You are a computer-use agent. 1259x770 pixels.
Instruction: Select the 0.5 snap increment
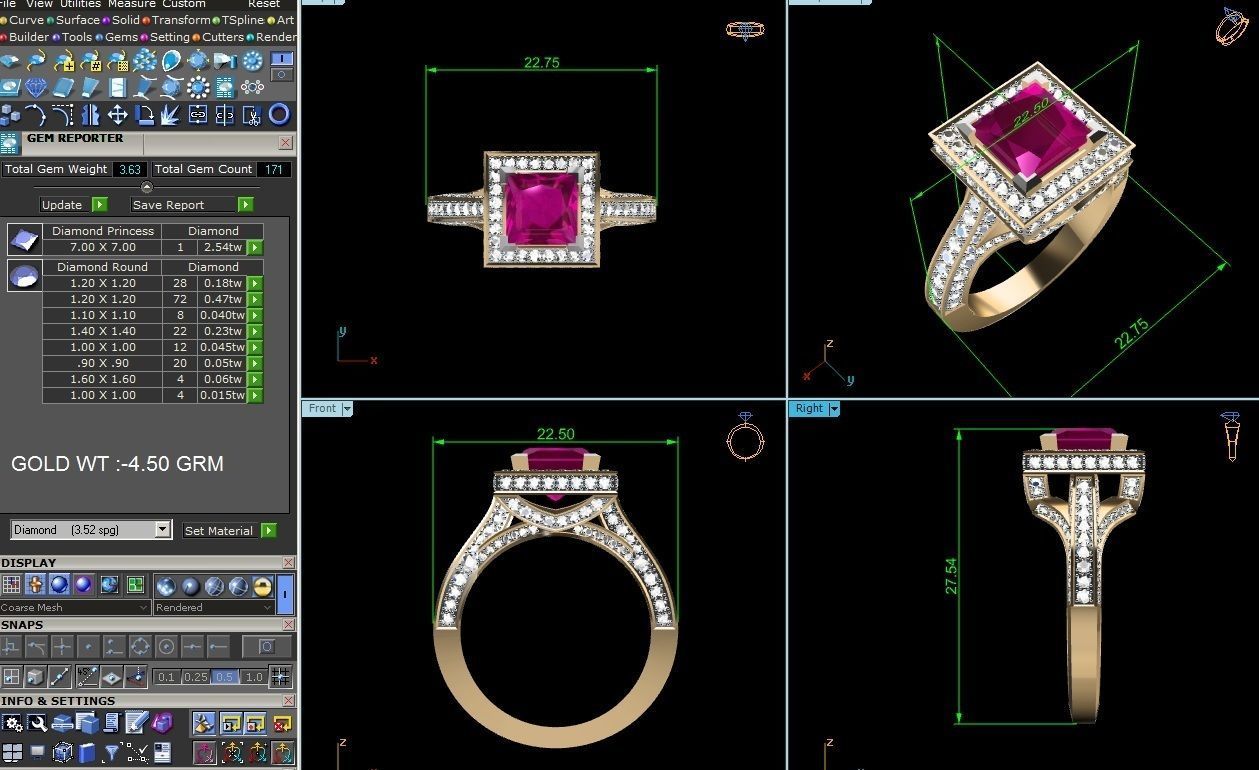point(224,677)
